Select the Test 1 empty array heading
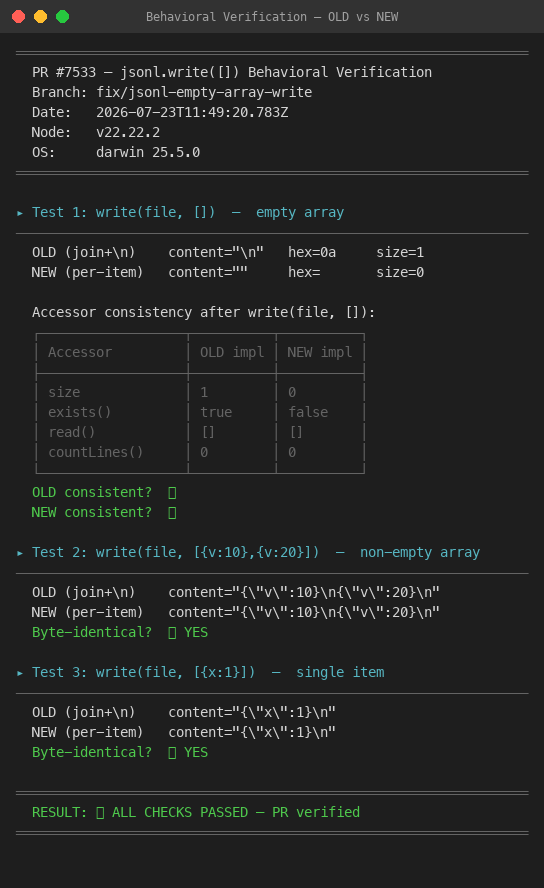 (188, 212)
